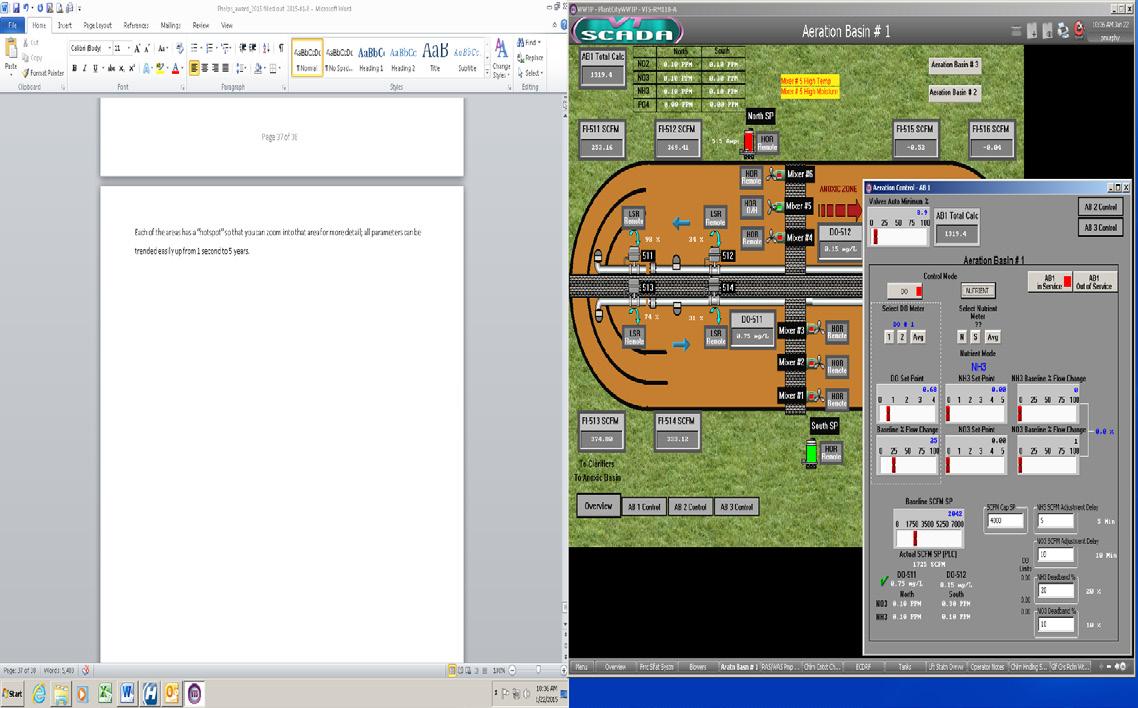
Task: Open Excel from the taskbar
Action: tap(105, 694)
